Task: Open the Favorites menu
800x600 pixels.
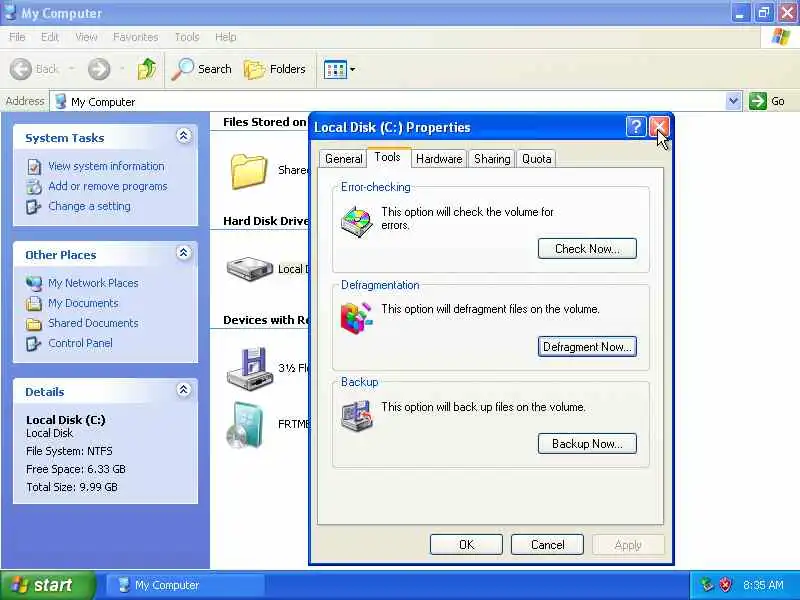Action: 135,37
